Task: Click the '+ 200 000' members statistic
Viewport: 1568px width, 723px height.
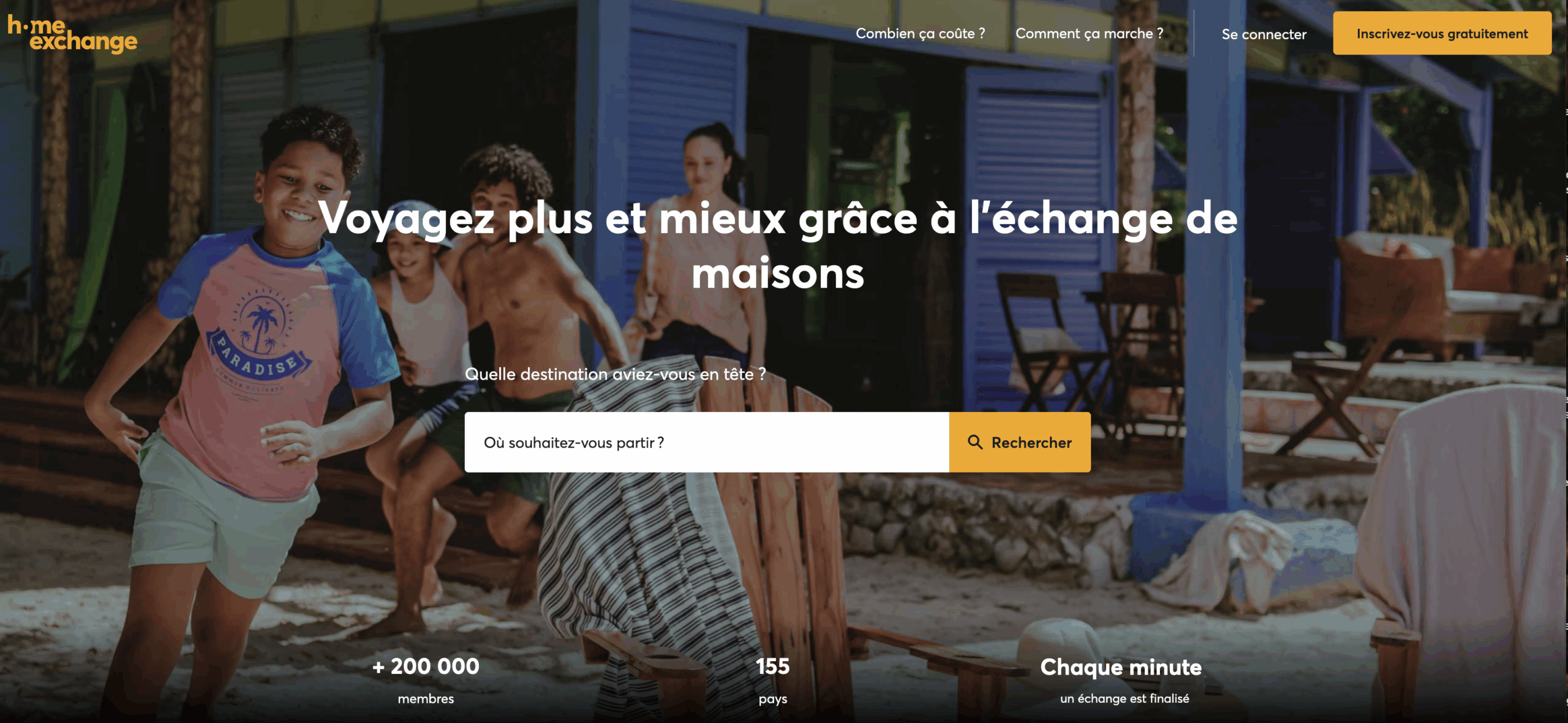Action: pos(426,667)
